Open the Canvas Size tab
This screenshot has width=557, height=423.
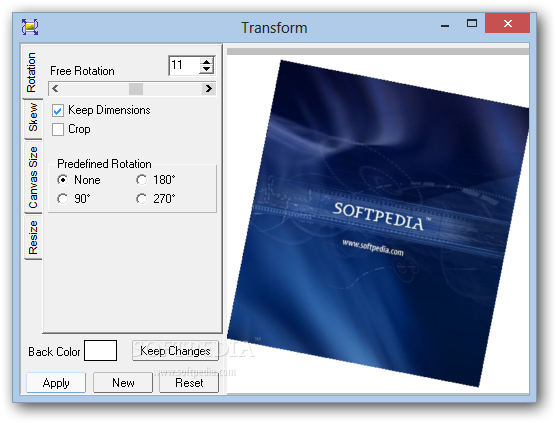[33, 177]
